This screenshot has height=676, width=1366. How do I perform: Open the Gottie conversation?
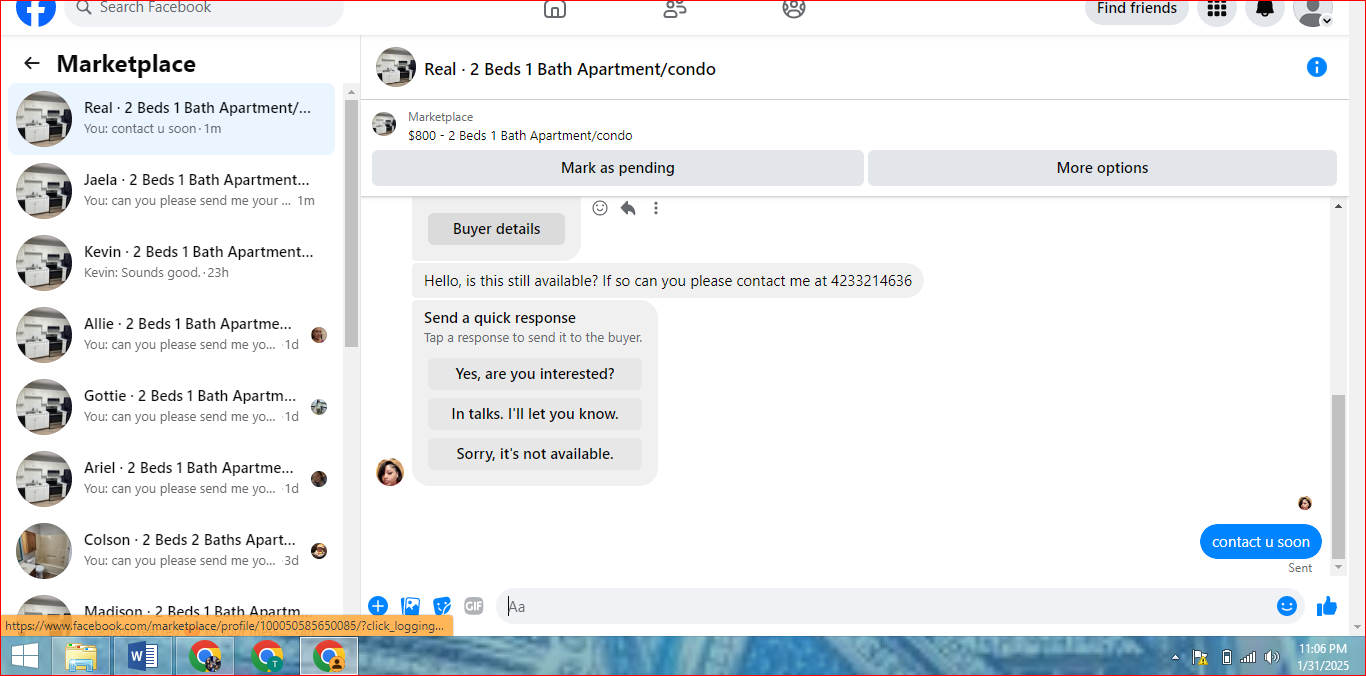pos(172,407)
